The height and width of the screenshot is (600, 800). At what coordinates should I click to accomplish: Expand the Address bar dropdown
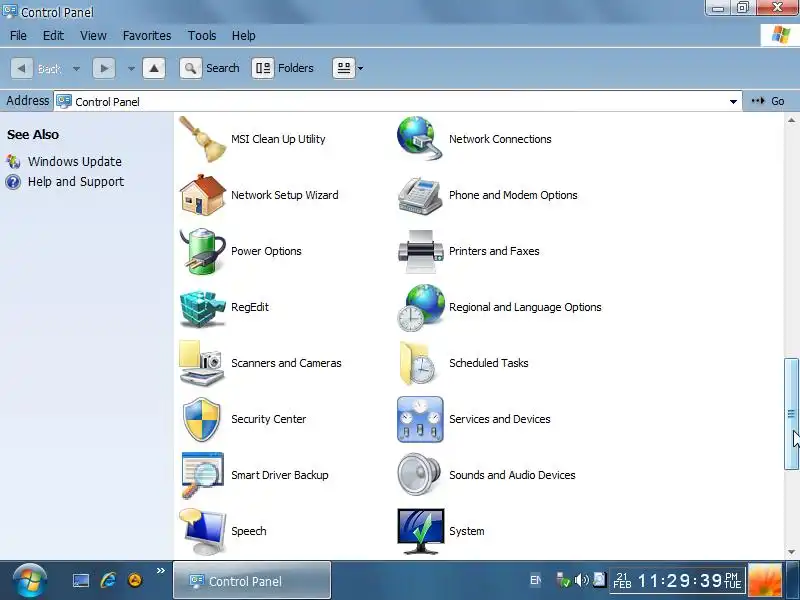[733, 102]
